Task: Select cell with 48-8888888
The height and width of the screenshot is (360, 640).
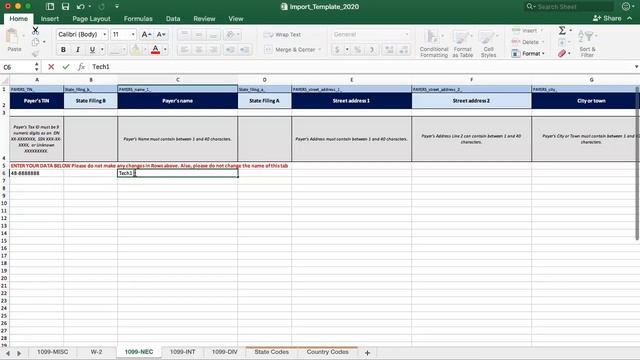Action: point(37,173)
